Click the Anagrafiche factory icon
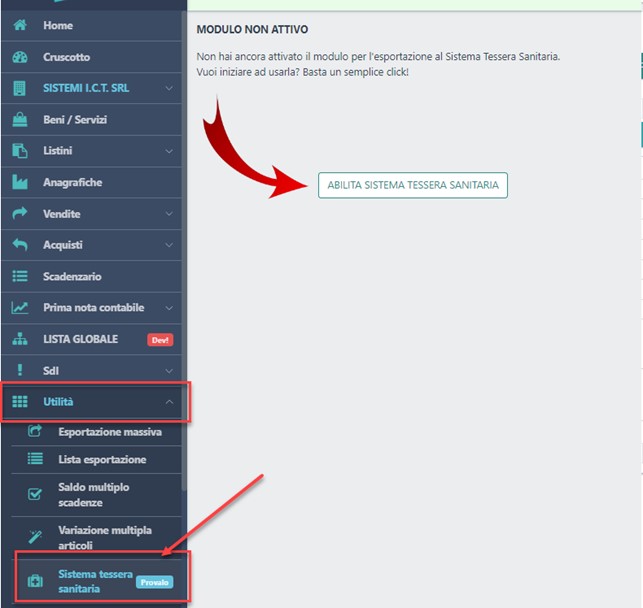The width and height of the screenshot is (643, 608). (20, 183)
